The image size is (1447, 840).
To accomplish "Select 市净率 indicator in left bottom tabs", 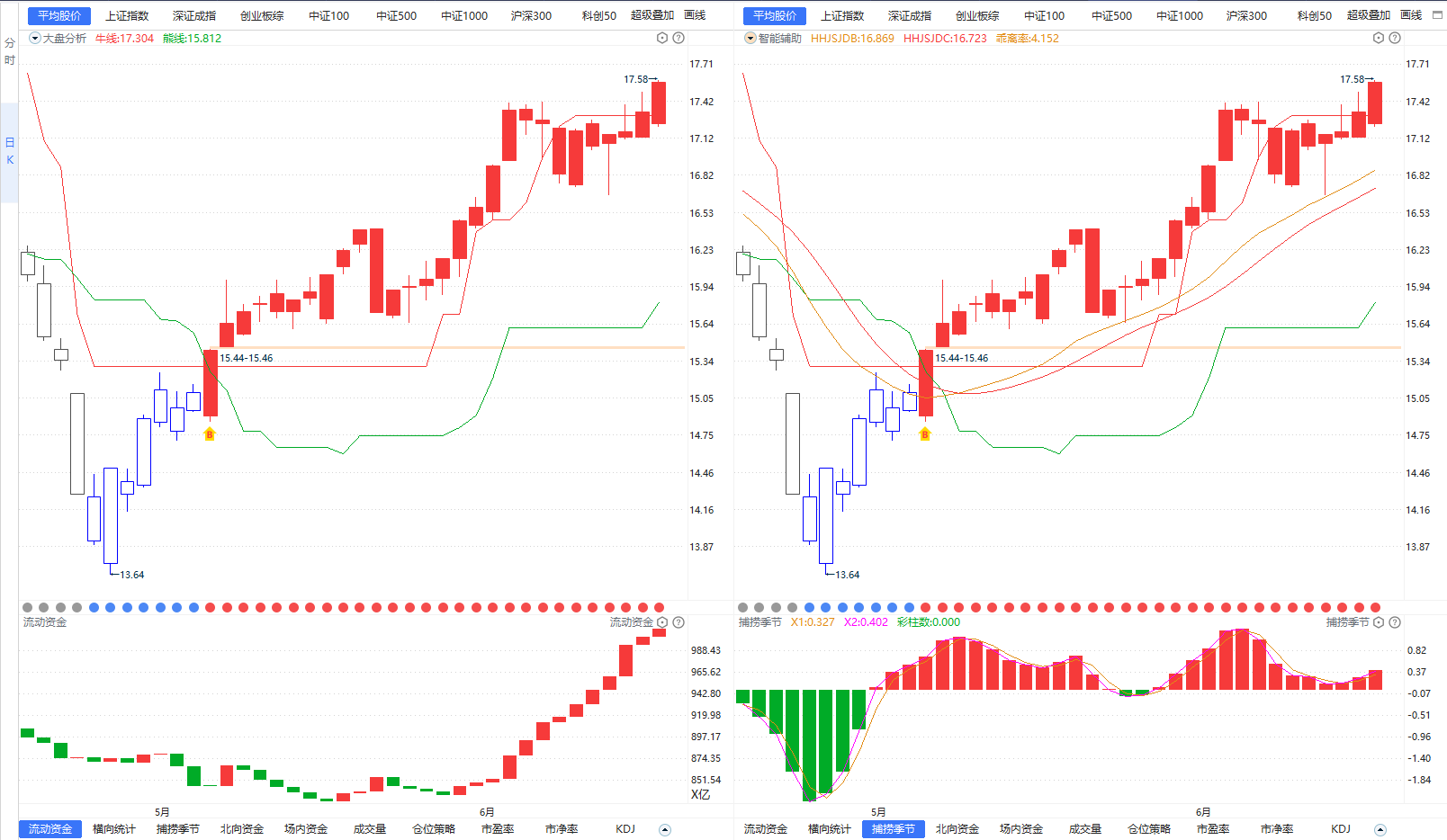I will tap(562, 829).
